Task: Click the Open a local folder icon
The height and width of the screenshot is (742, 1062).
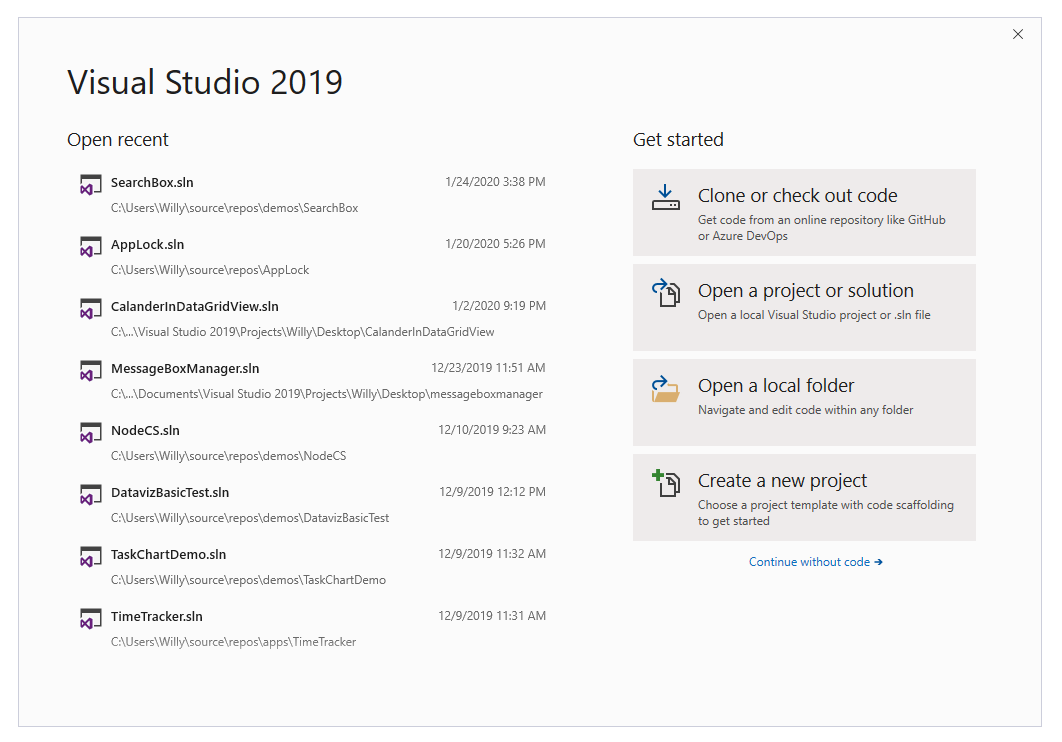Action: (x=666, y=389)
